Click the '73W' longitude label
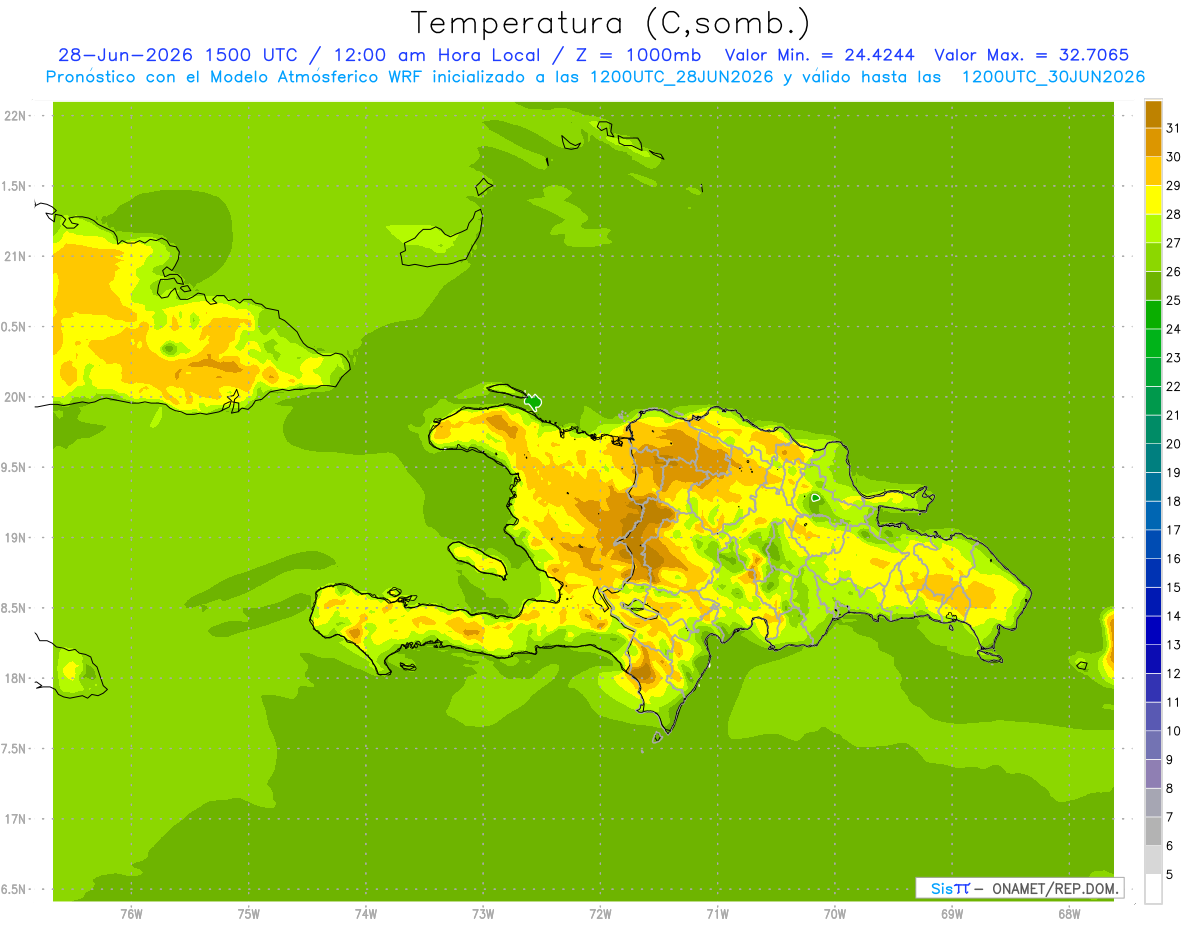 coord(483,914)
